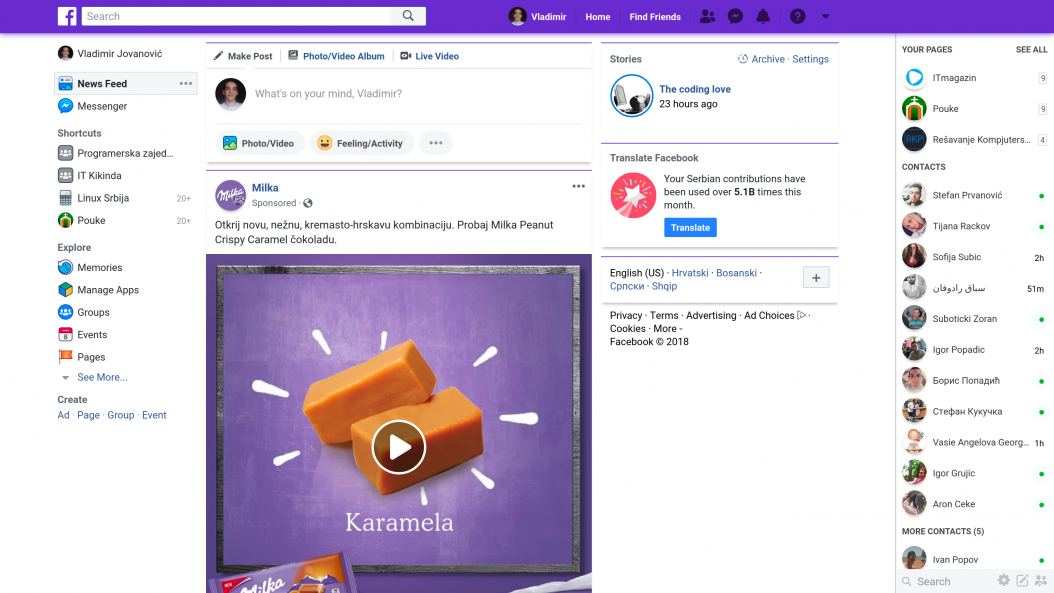Open chat with Aron Ceke
The image size is (1054, 593).
click(974, 504)
